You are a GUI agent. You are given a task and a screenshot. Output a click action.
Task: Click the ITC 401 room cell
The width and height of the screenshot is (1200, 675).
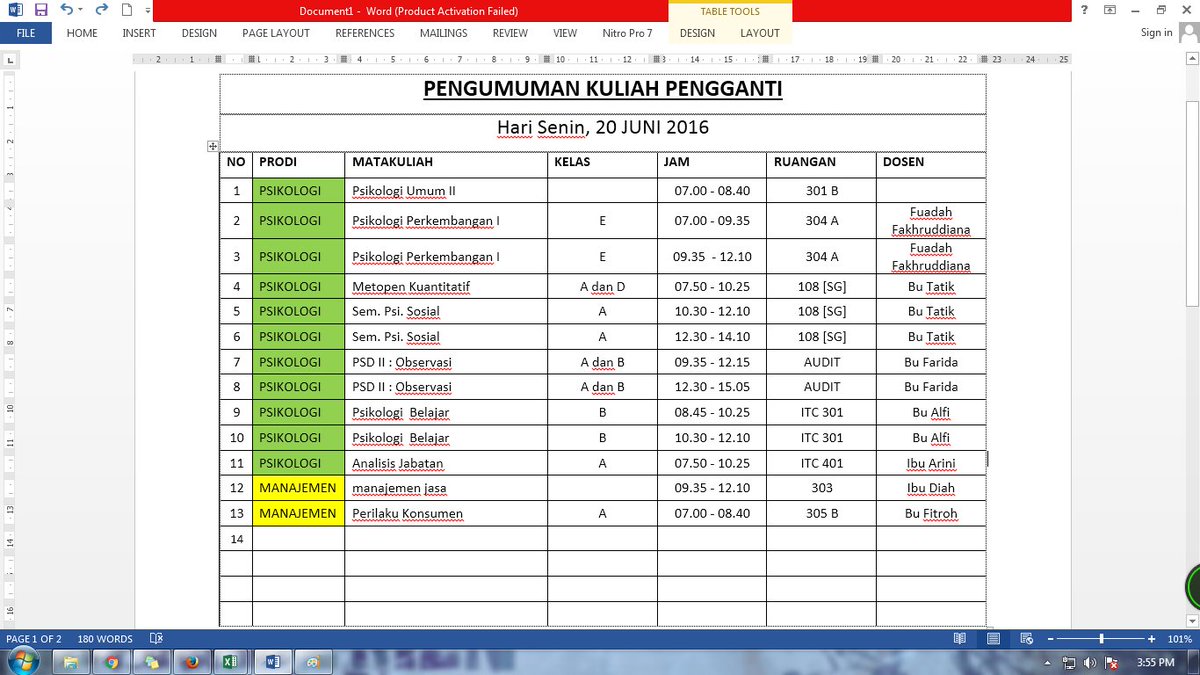pos(822,463)
